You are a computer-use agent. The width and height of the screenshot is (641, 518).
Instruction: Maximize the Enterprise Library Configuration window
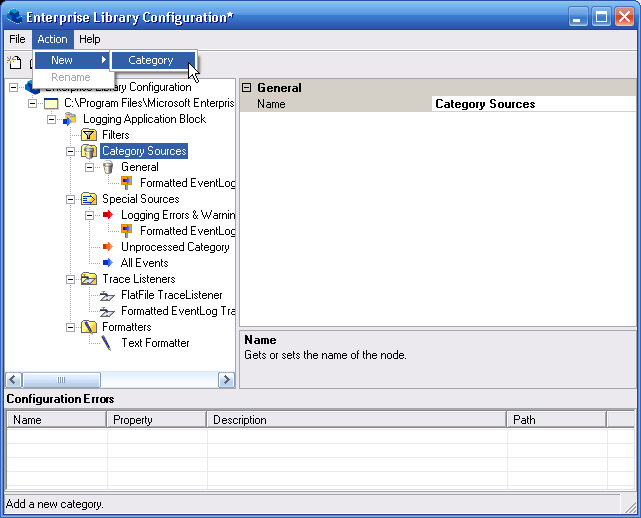pos(601,17)
